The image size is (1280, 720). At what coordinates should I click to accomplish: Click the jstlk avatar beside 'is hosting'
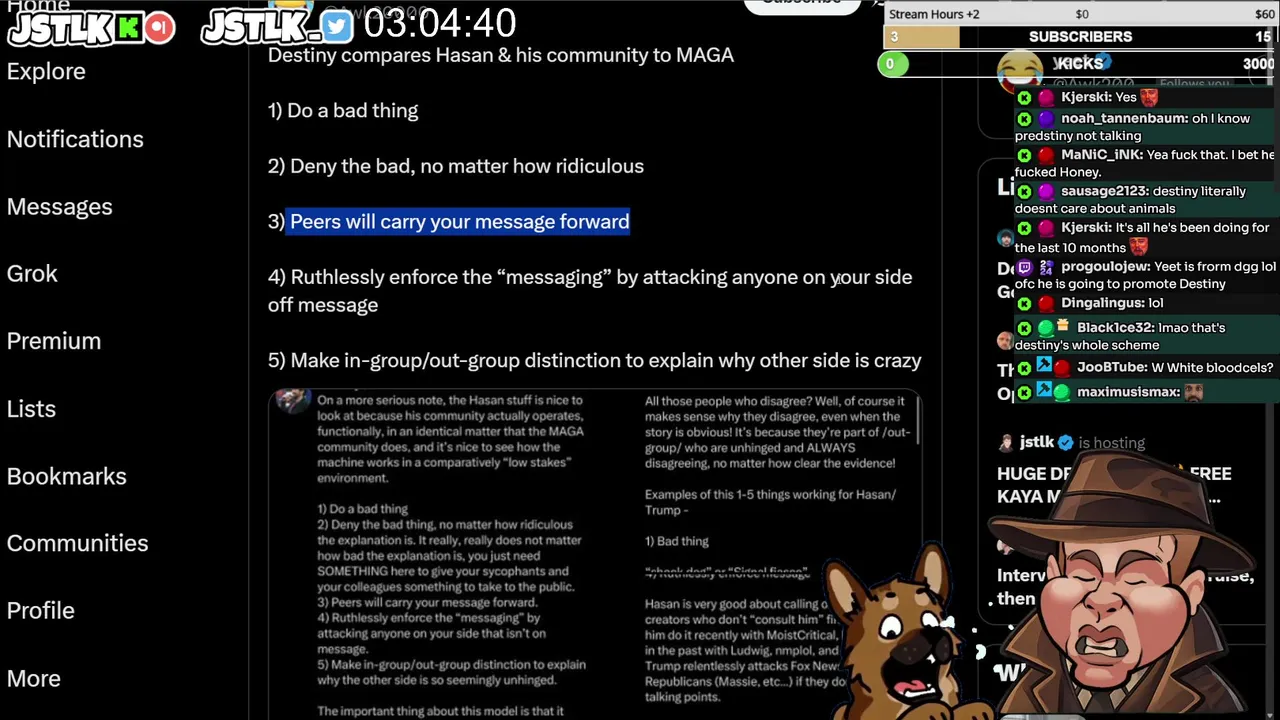(1005, 442)
